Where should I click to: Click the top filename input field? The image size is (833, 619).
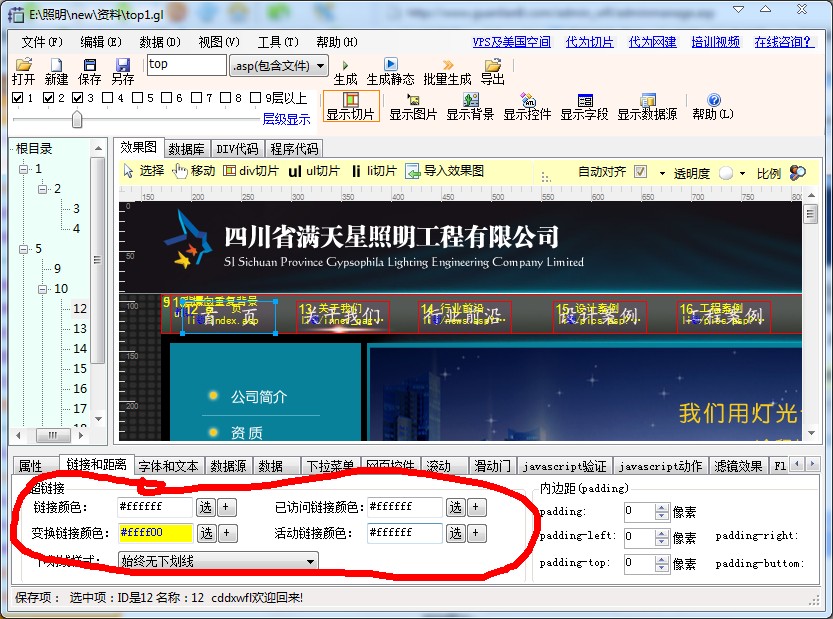[x=186, y=65]
